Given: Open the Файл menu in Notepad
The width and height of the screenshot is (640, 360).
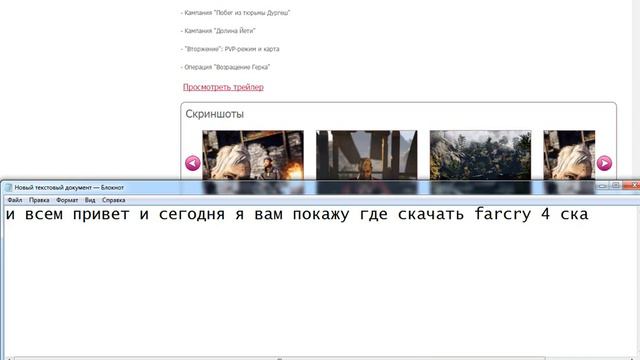Looking at the screenshot, I should 15,200.
